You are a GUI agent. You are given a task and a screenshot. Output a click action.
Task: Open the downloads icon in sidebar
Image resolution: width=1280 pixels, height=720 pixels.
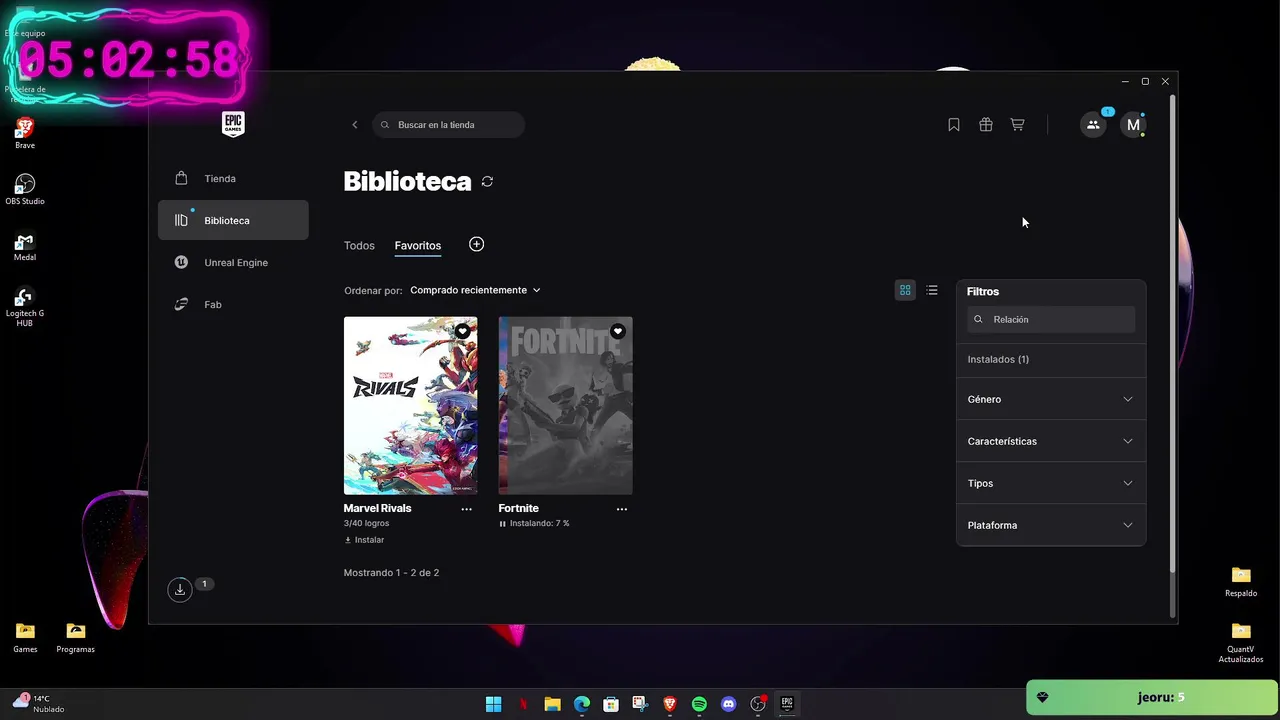tap(180, 589)
